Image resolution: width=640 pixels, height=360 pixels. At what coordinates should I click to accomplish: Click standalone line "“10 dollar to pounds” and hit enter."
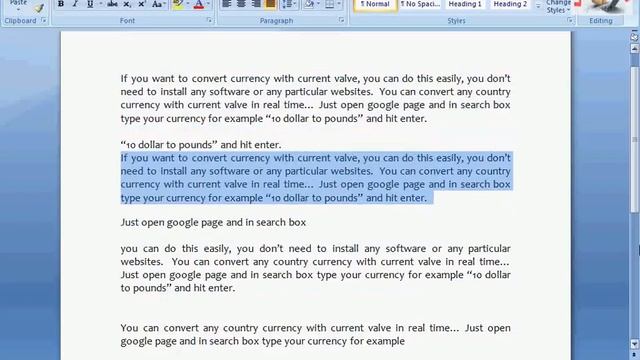[201, 145]
